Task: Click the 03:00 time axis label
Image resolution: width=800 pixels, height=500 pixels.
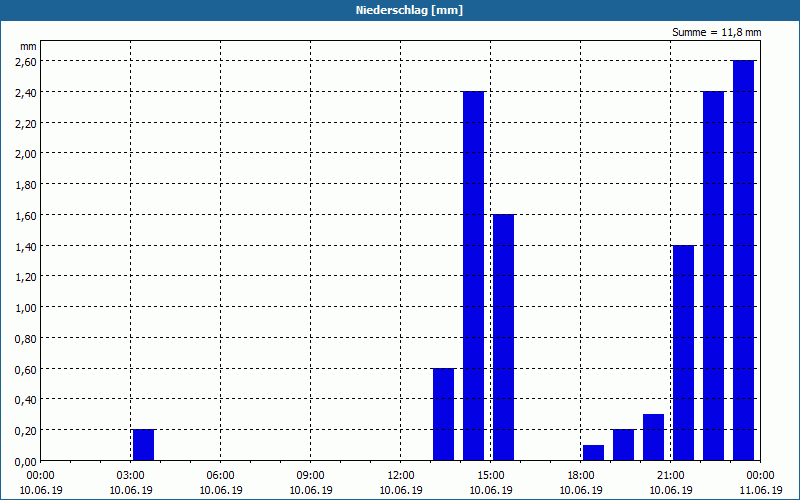Action: click(131, 476)
